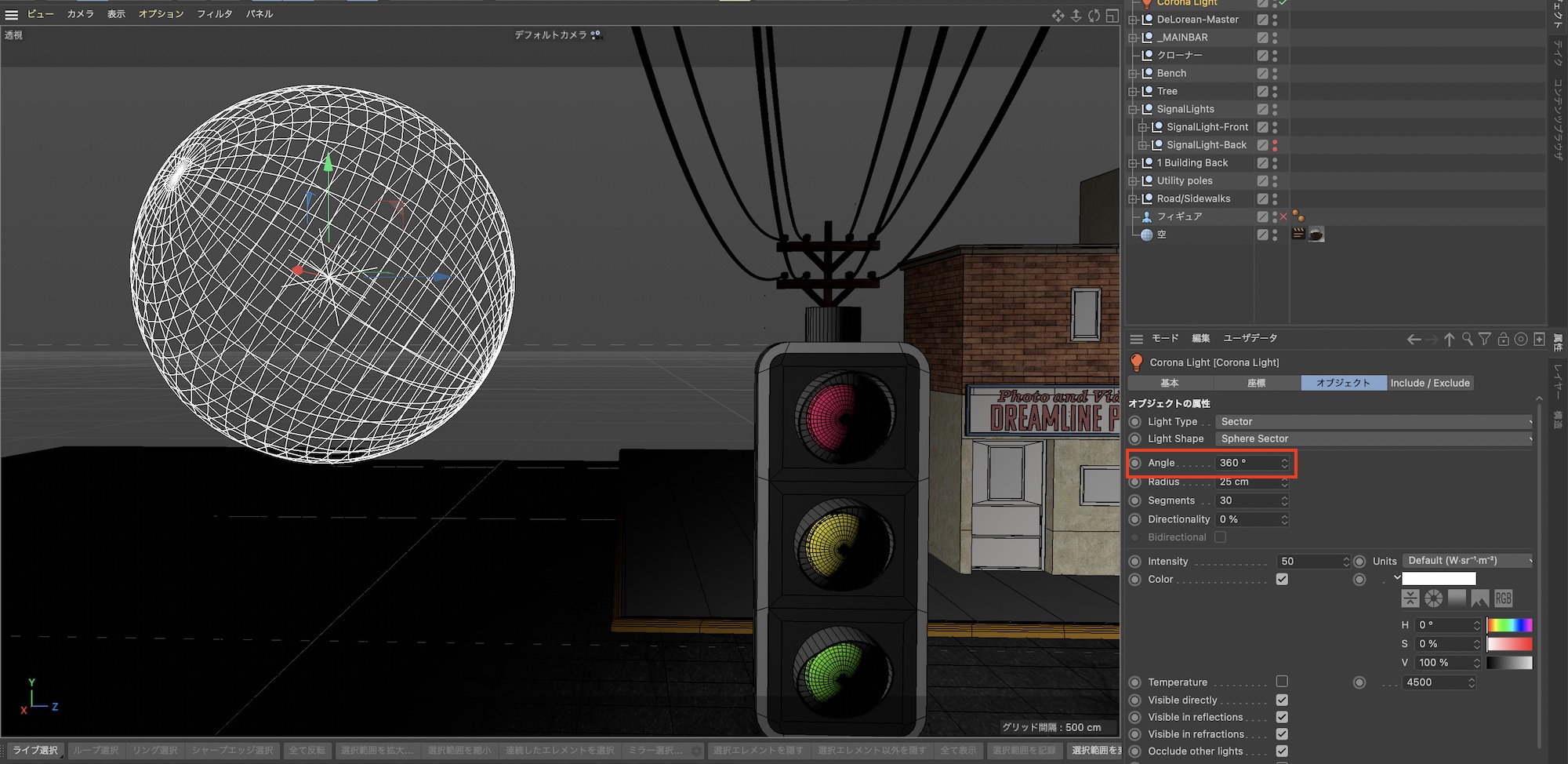Uncheck the Visible directly checkbox
The height and width of the screenshot is (764, 1568).
[1282, 700]
